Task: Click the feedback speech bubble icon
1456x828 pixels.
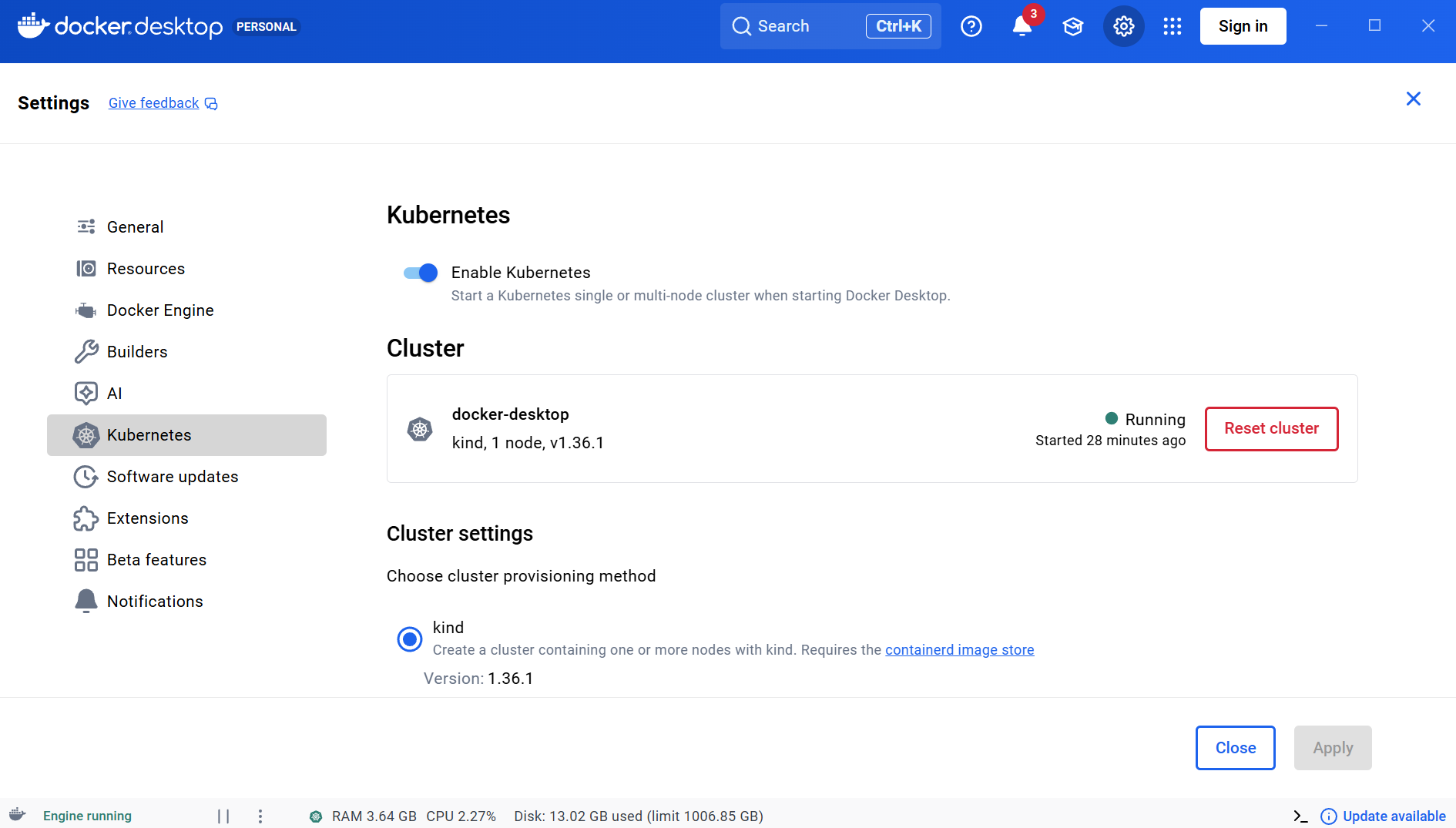Action: pyautogui.click(x=211, y=103)
